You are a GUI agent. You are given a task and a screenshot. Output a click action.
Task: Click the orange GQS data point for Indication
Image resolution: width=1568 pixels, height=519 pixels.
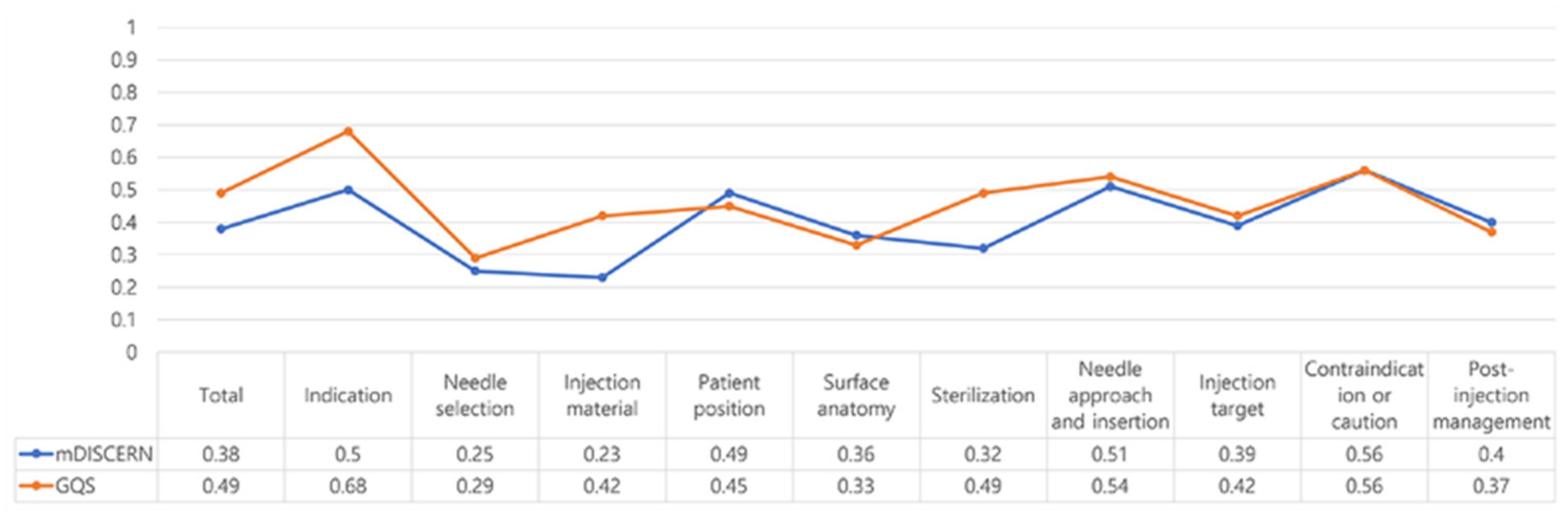point(348,131)
